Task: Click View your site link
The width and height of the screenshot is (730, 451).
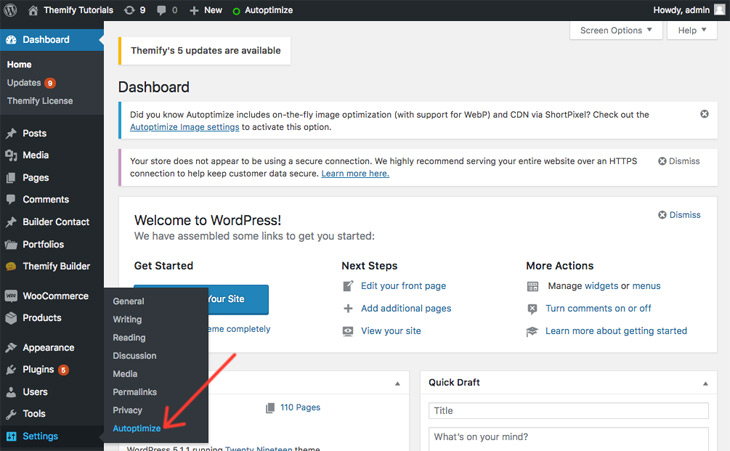Action: [391, 331]
